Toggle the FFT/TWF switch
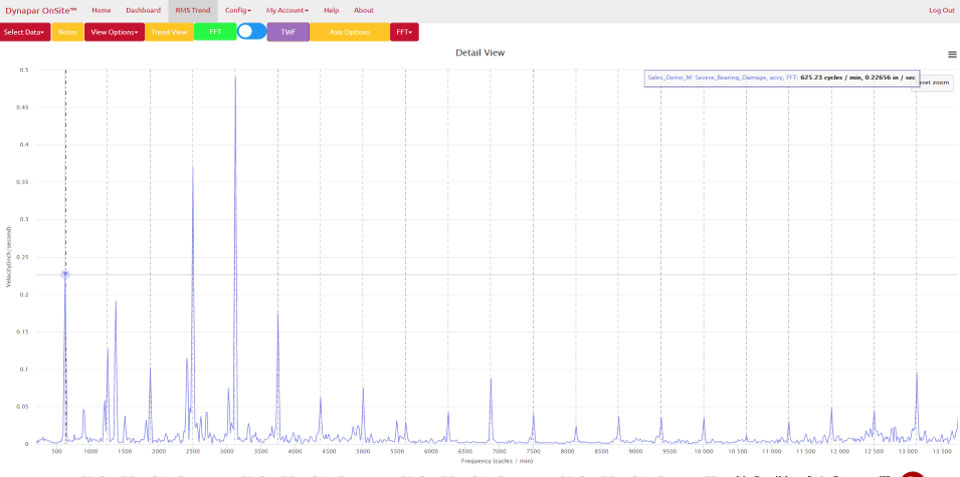960x477 pixels. pyautogui.click(x=252, y=32)
